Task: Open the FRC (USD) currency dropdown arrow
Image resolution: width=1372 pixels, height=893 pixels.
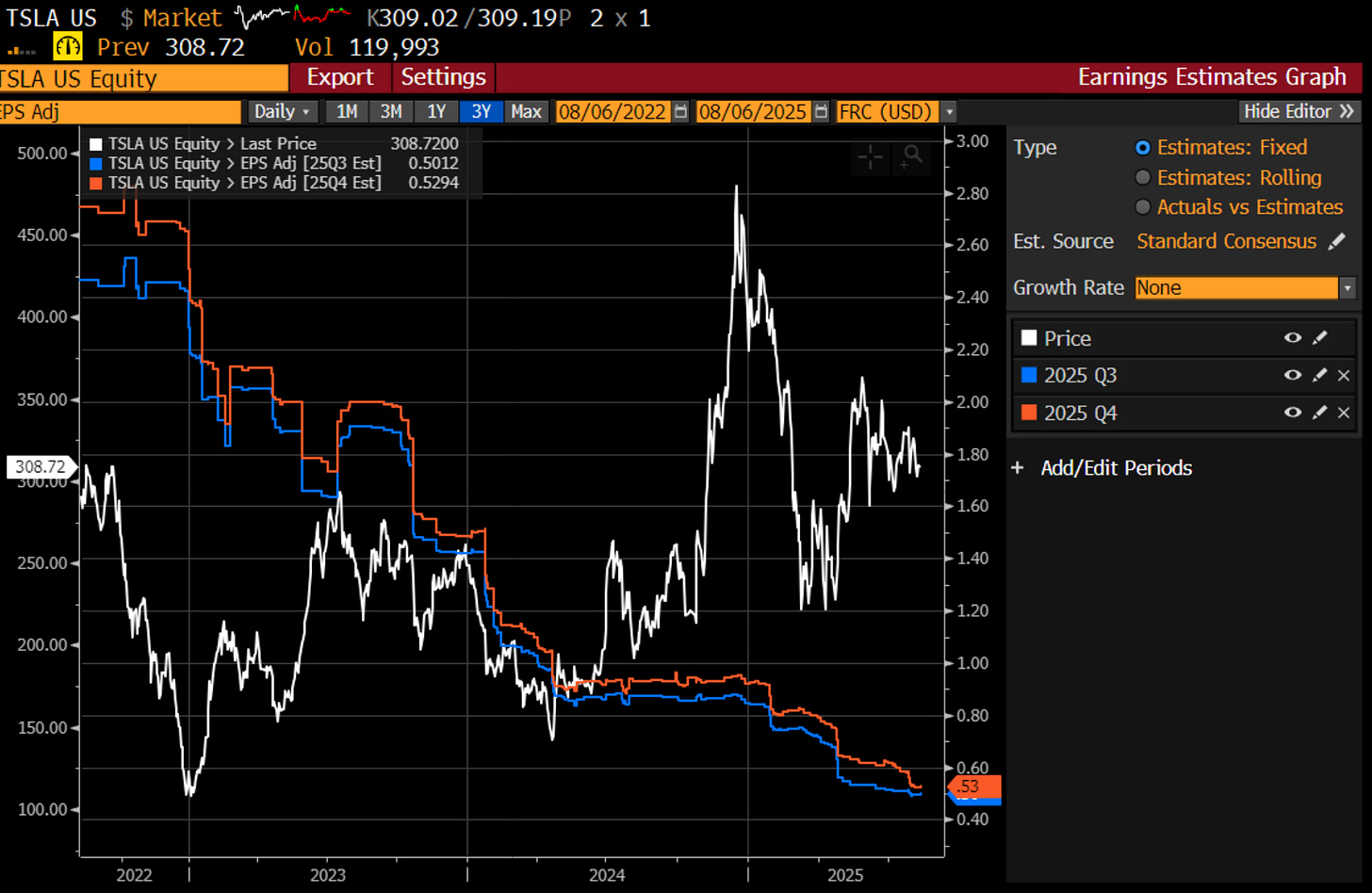Action: pyautogui.click(x=949, y=111)
